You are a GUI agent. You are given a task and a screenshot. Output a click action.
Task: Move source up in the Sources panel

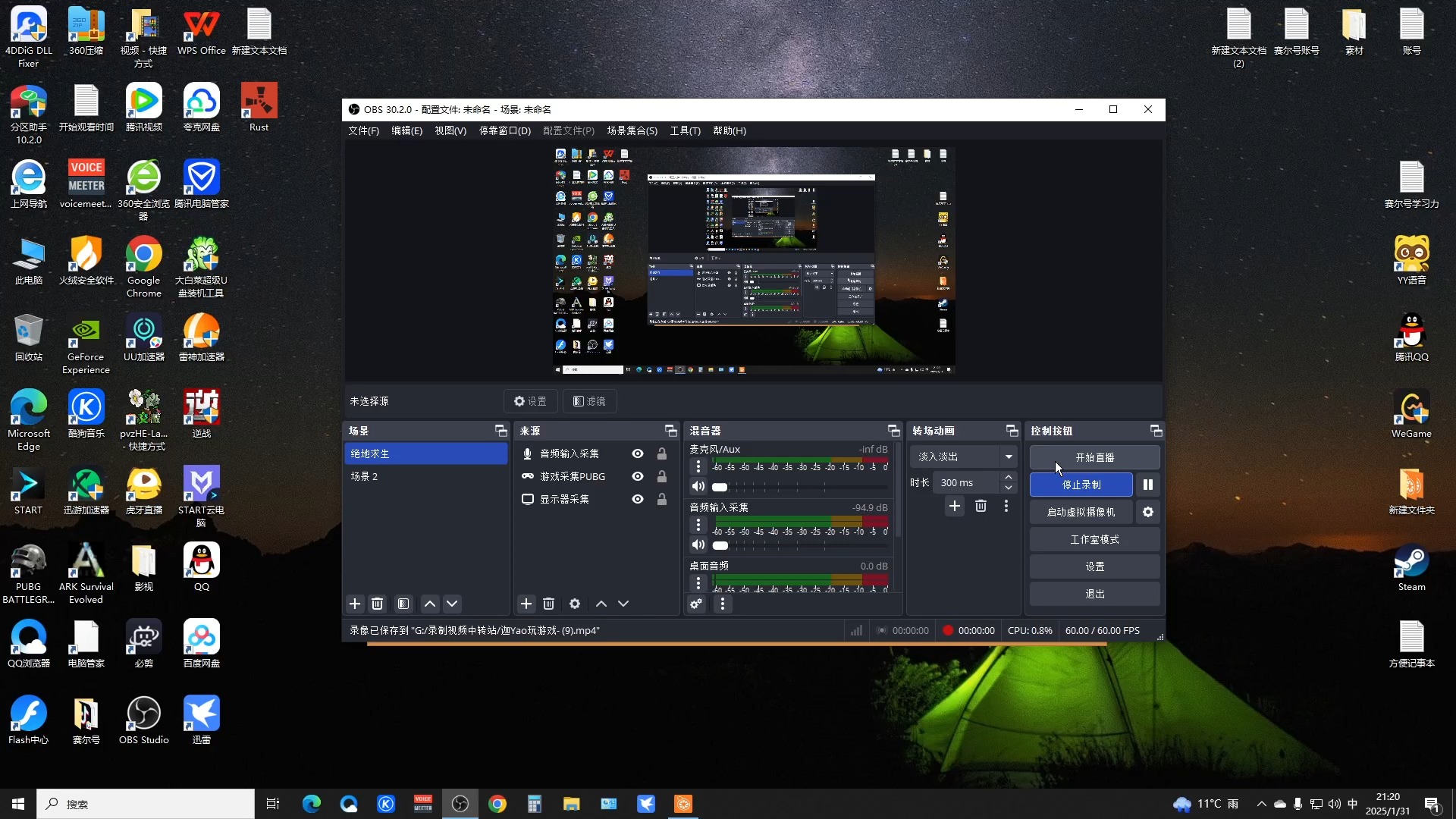point(601,604)
